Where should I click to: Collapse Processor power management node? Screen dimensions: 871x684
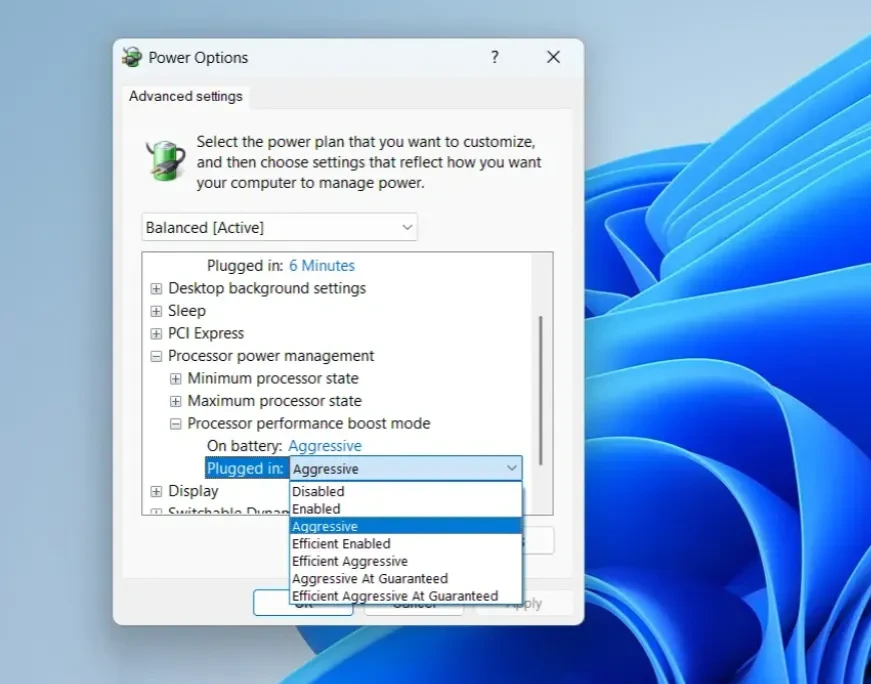[157, 356]
